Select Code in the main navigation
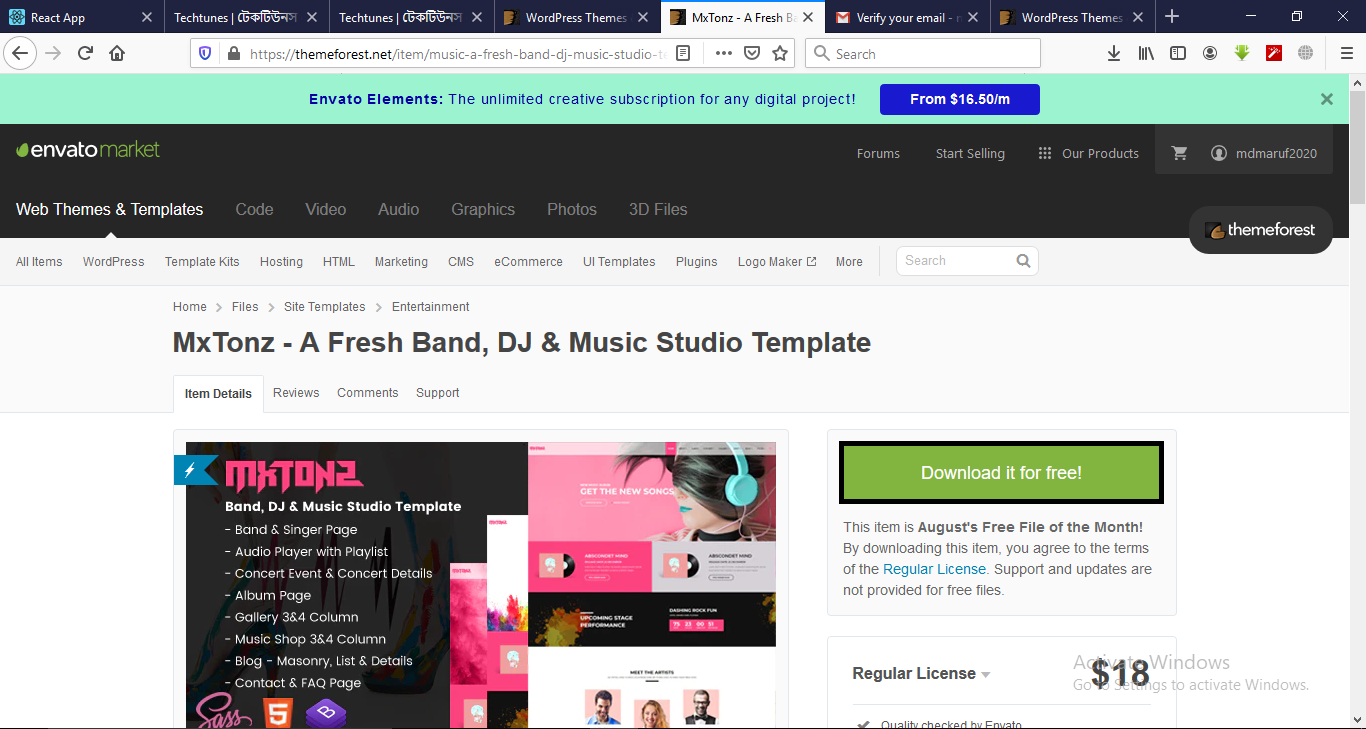Screen dimensions: 1366x729 tap(254, 209)
